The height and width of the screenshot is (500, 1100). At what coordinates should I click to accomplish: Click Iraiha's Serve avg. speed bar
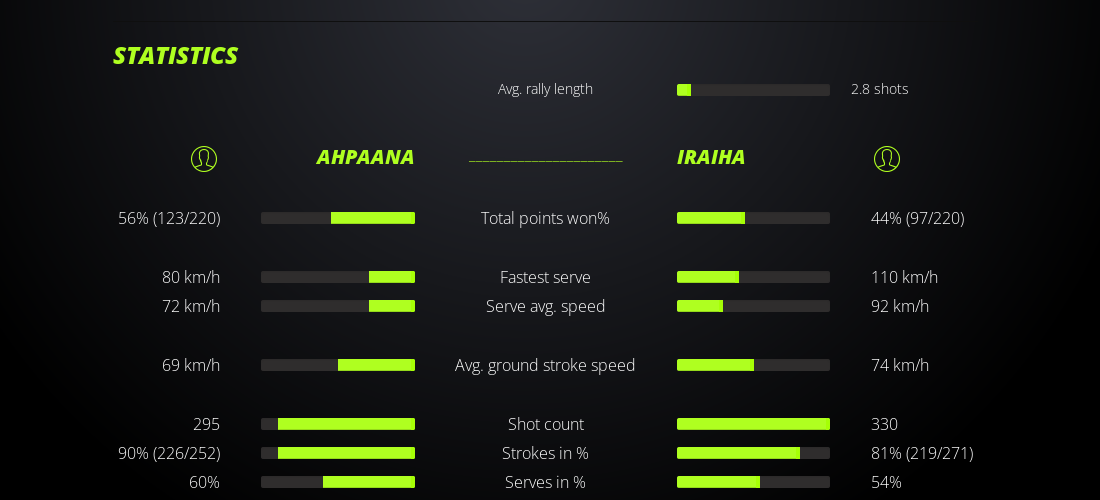(x=753, y=306)
